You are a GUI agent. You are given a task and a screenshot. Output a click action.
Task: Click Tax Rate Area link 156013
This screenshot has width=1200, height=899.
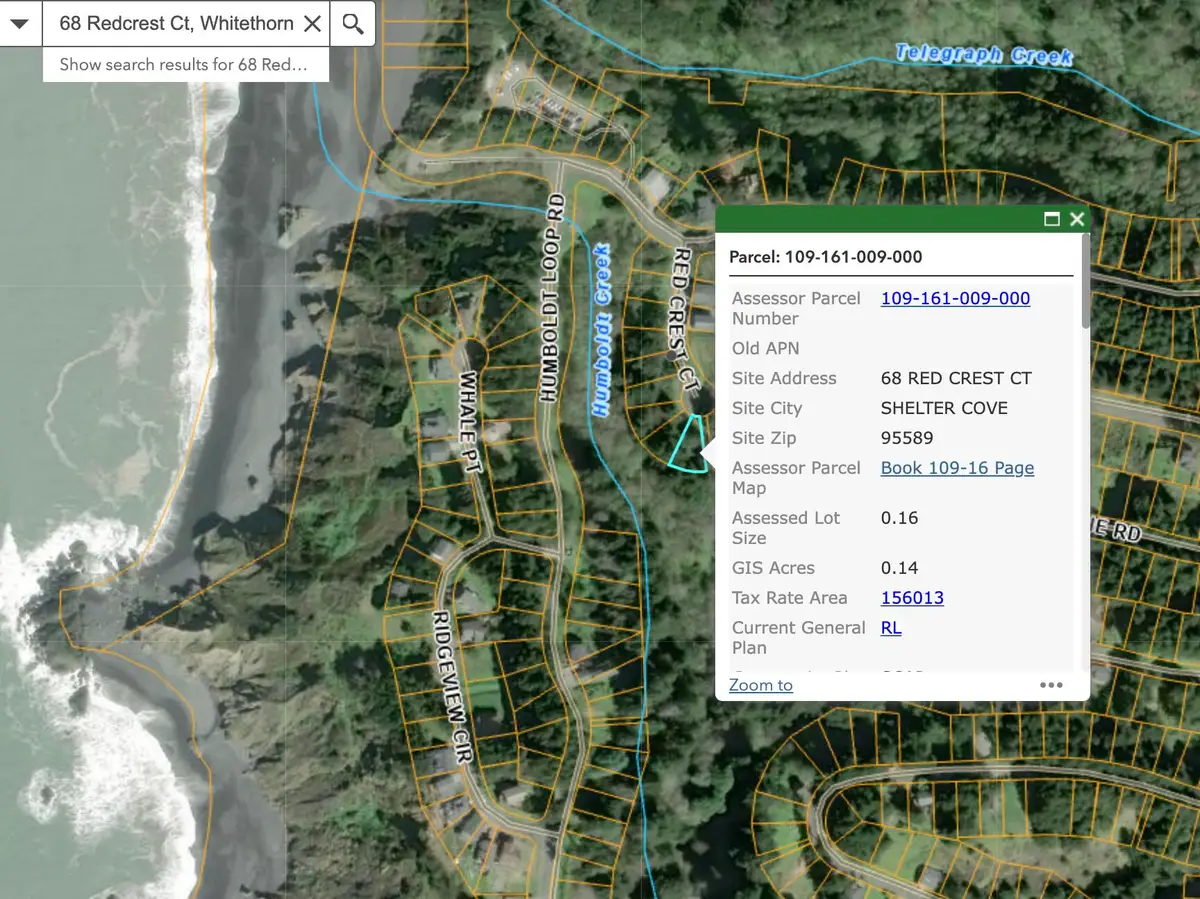click(912, 598)
